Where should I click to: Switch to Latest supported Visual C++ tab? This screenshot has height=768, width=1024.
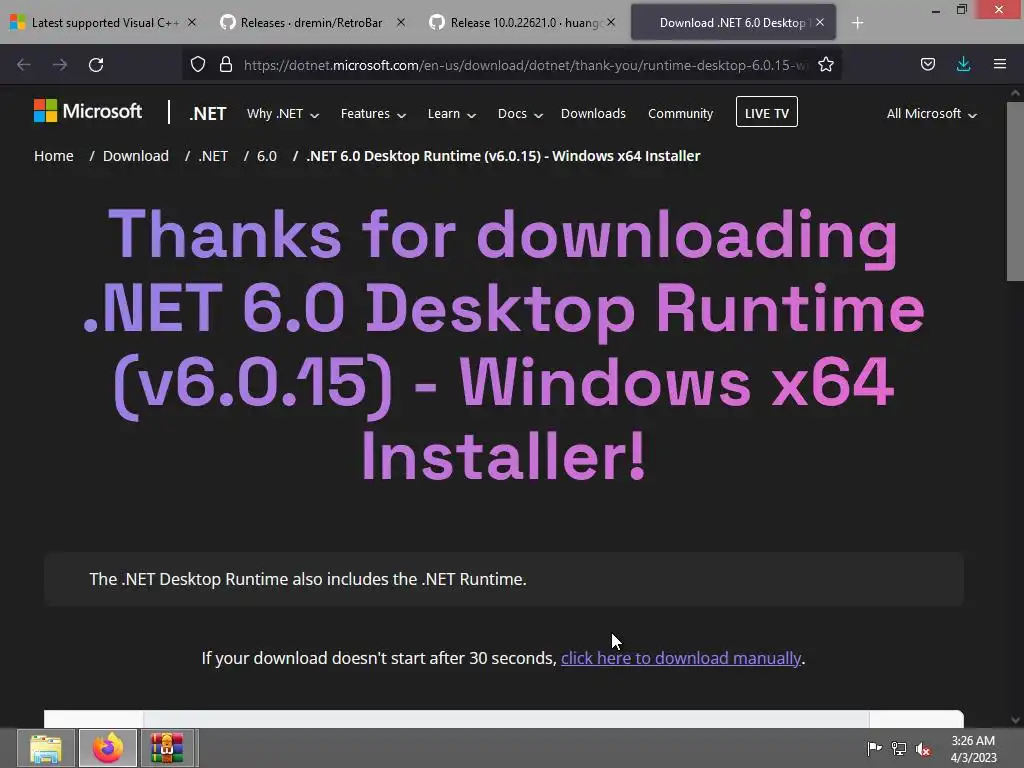coord(104,23)
